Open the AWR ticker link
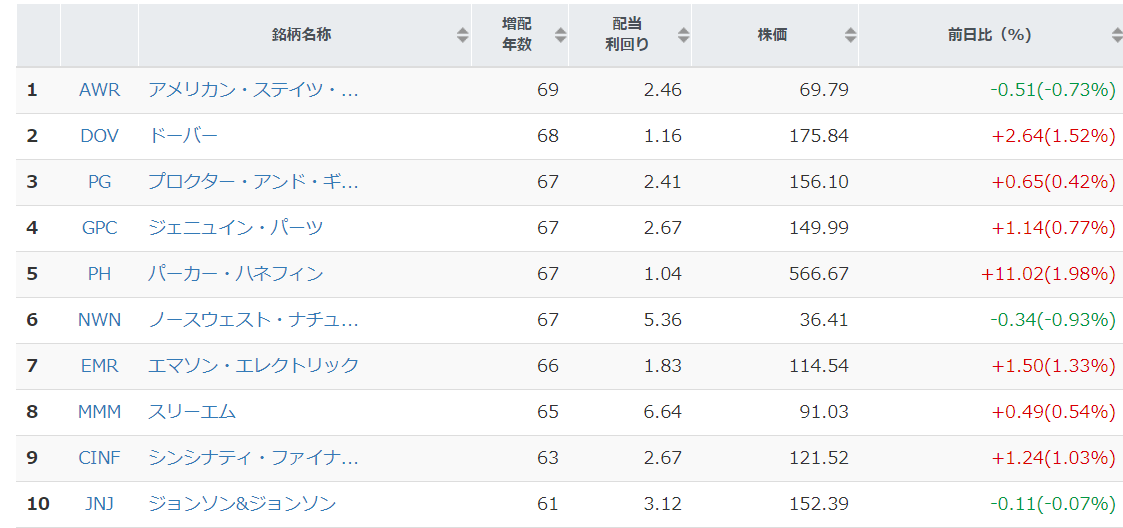The width and height of the screenshot is (1123, 528). [100, 90]
